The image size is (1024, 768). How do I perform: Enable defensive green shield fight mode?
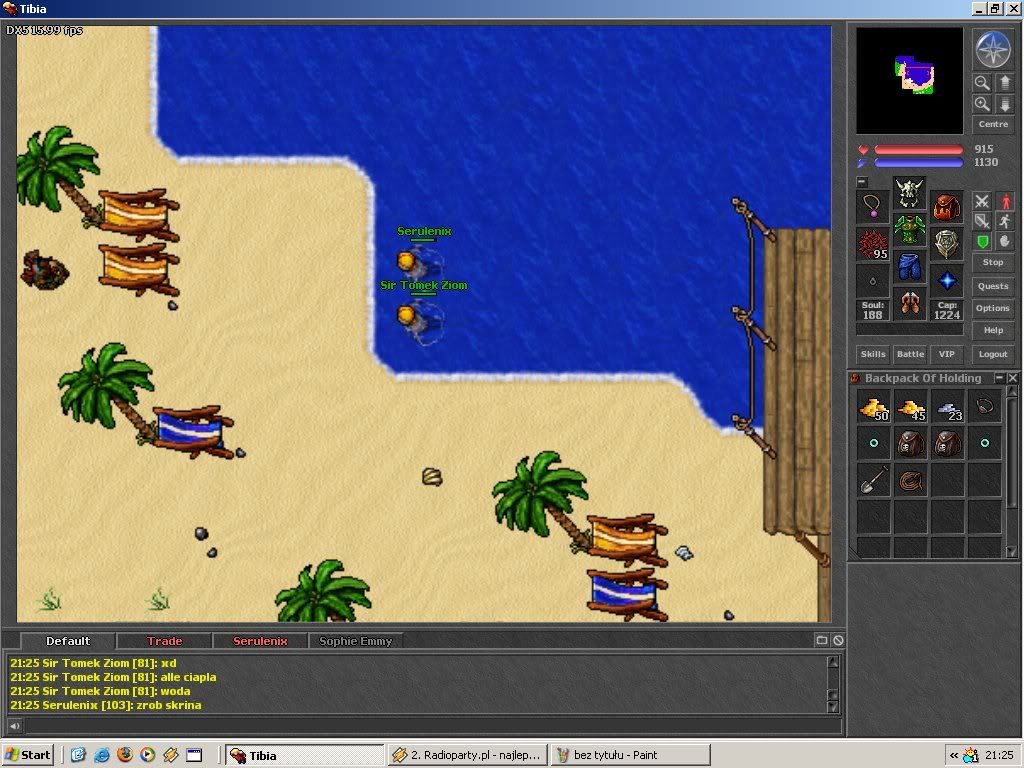982,242
